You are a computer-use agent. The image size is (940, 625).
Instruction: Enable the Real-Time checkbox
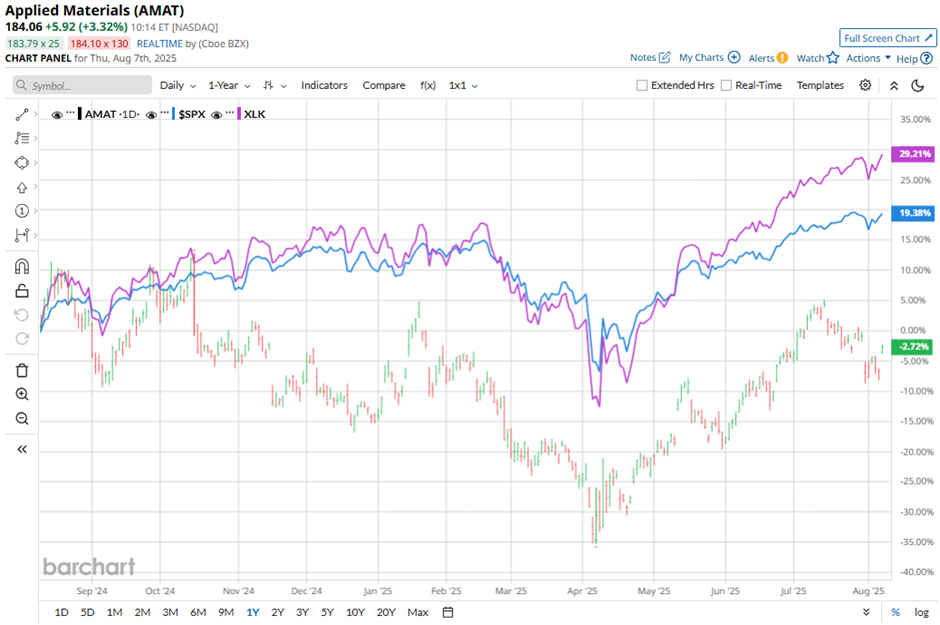(726, 86)
